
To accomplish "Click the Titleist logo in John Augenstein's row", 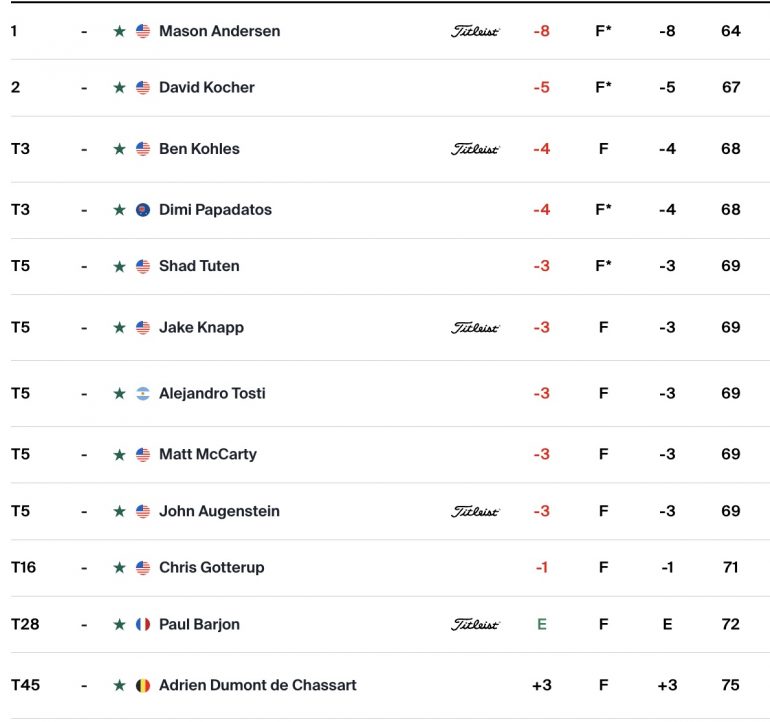I will [x=475, y=511].
